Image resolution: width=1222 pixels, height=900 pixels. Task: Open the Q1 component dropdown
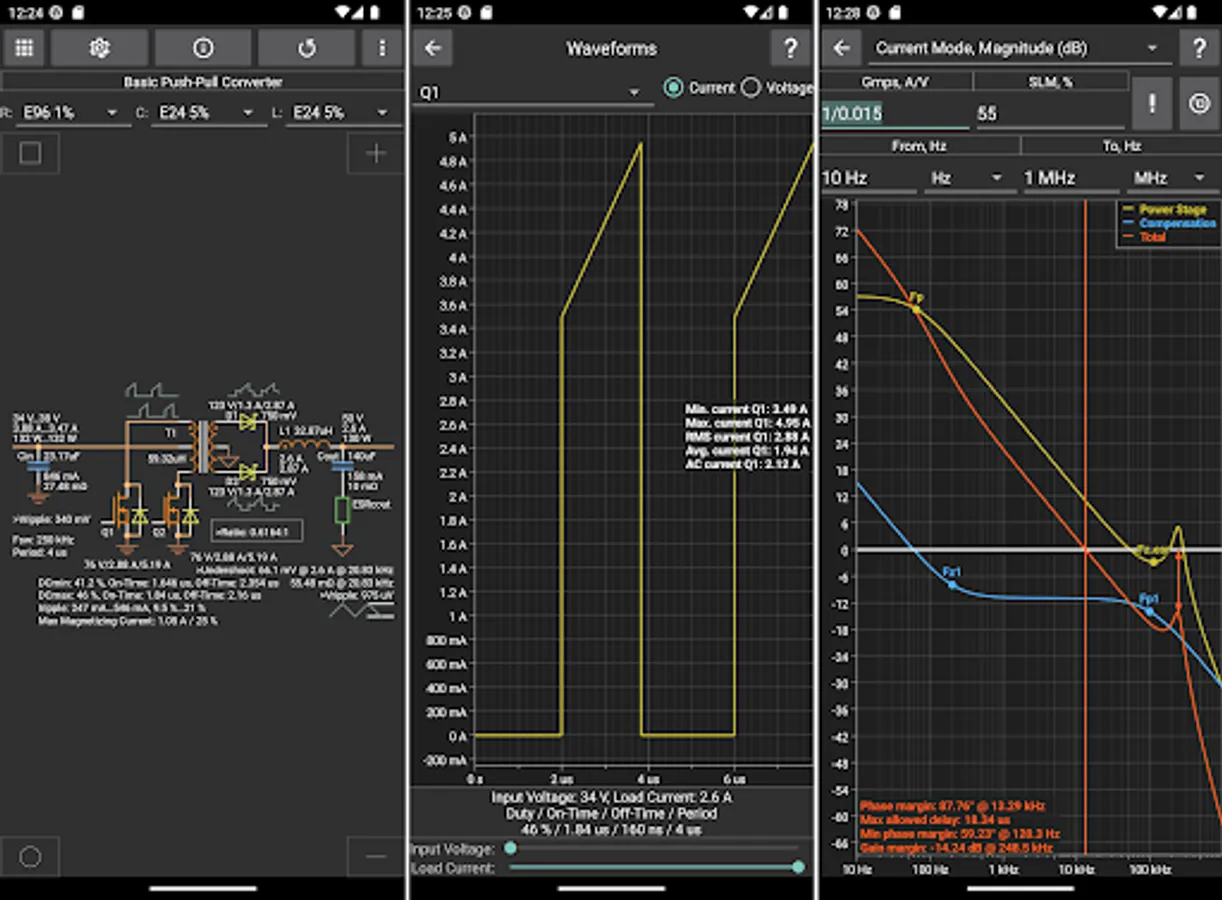(529, 92)
